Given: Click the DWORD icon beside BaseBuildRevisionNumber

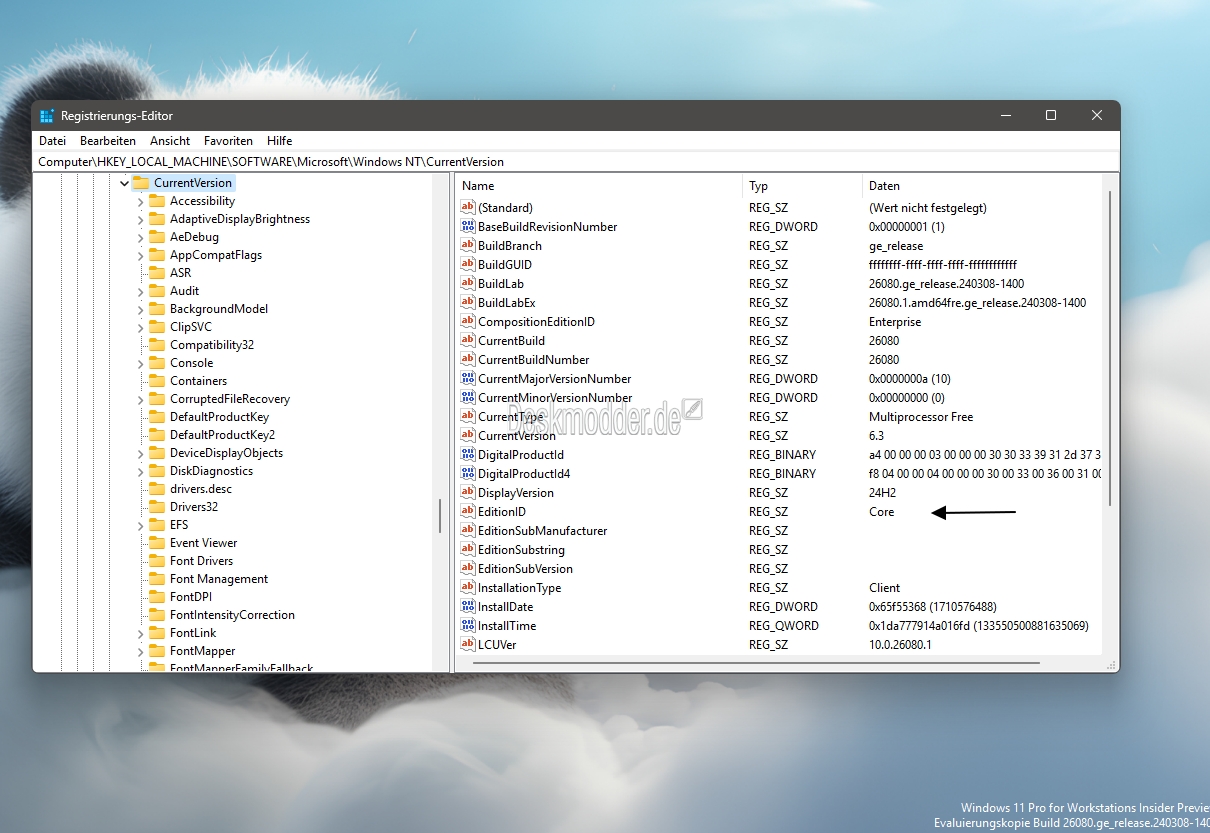Looking at the screenshot, I should point(468,226).
